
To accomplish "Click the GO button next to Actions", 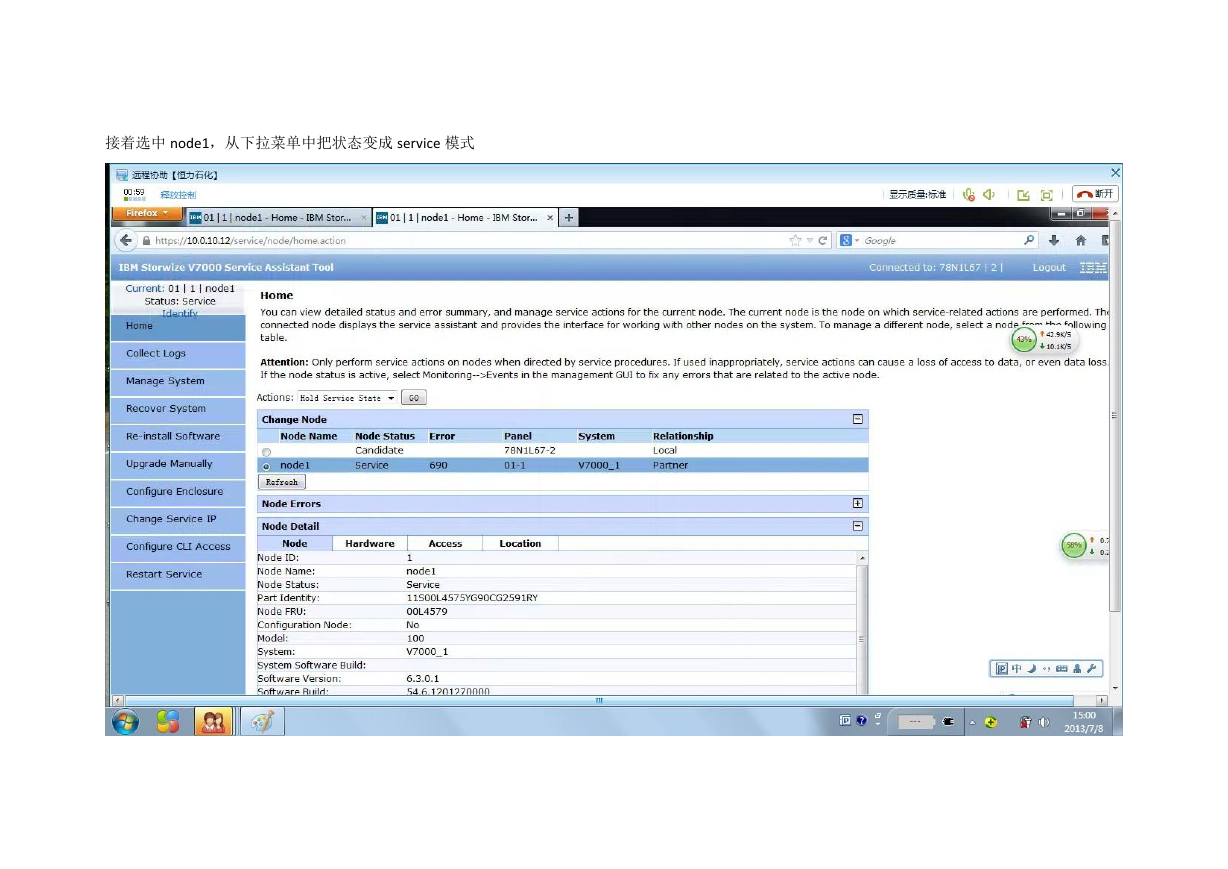I will [x=414, y=398].
